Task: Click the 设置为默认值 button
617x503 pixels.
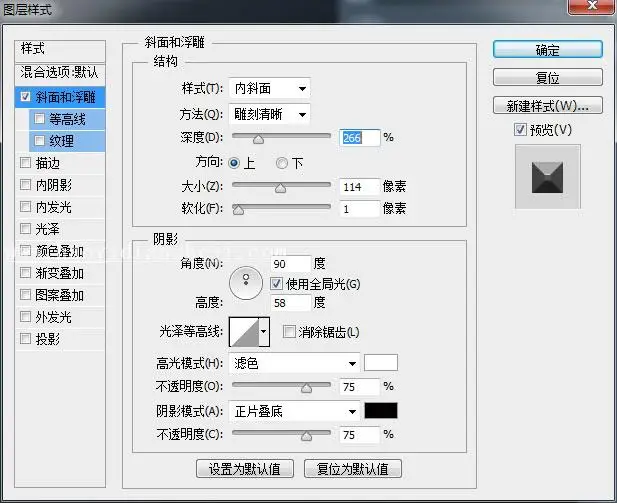Action: 245,469
